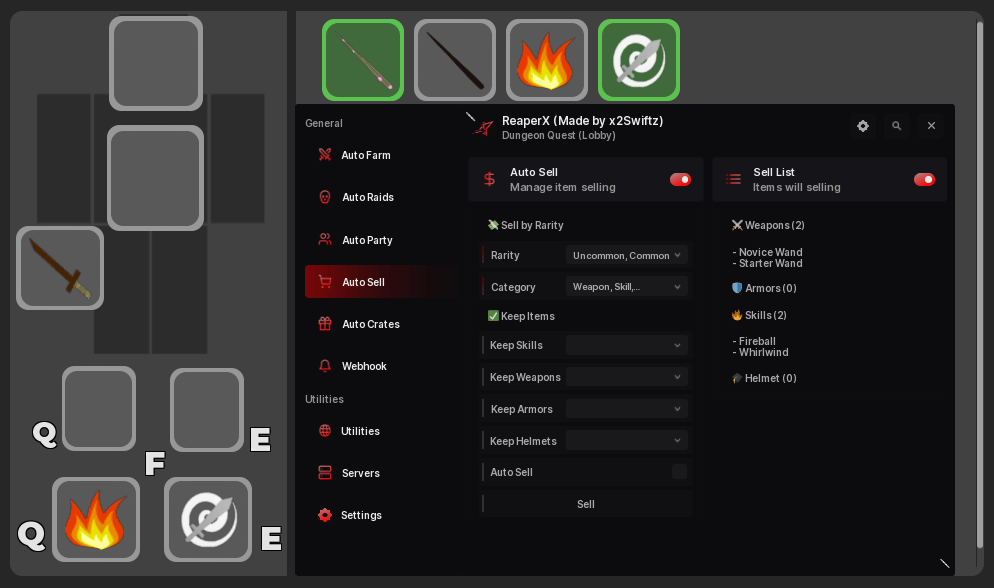994x588 pixels.
Task: Open the Rarity dropdown
Action: pos(626,255)
